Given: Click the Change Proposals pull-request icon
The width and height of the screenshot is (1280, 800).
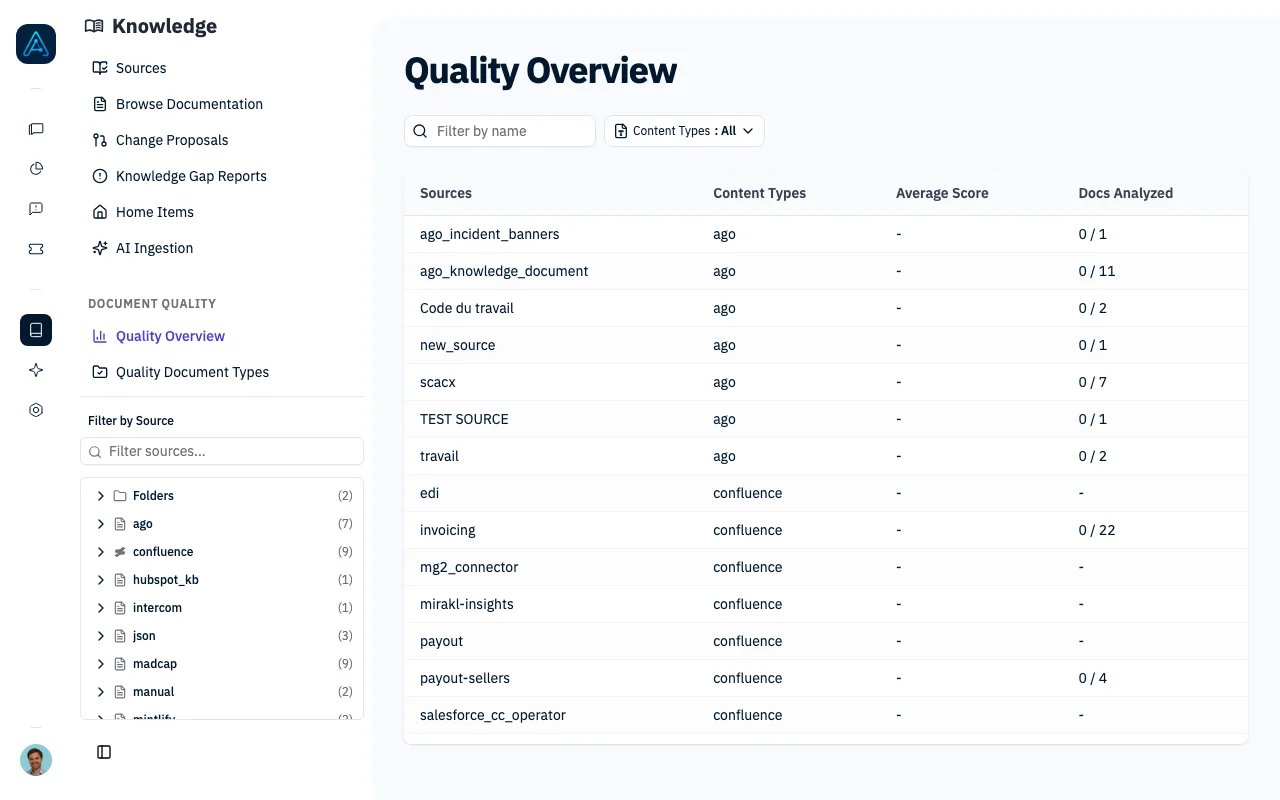Looking at the screenshot, I should click(x=99, y=140).
